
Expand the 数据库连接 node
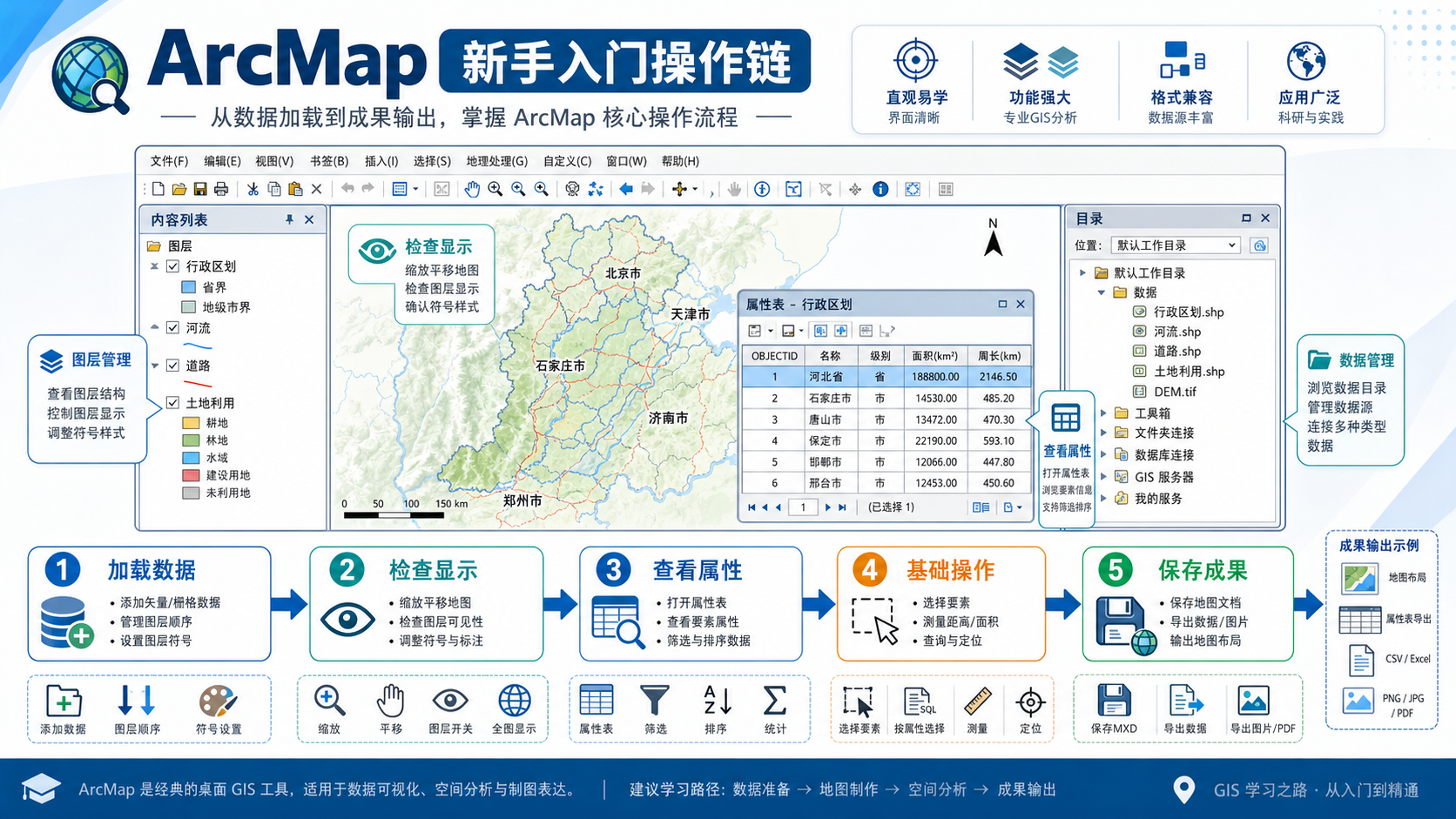point(1102,454)
